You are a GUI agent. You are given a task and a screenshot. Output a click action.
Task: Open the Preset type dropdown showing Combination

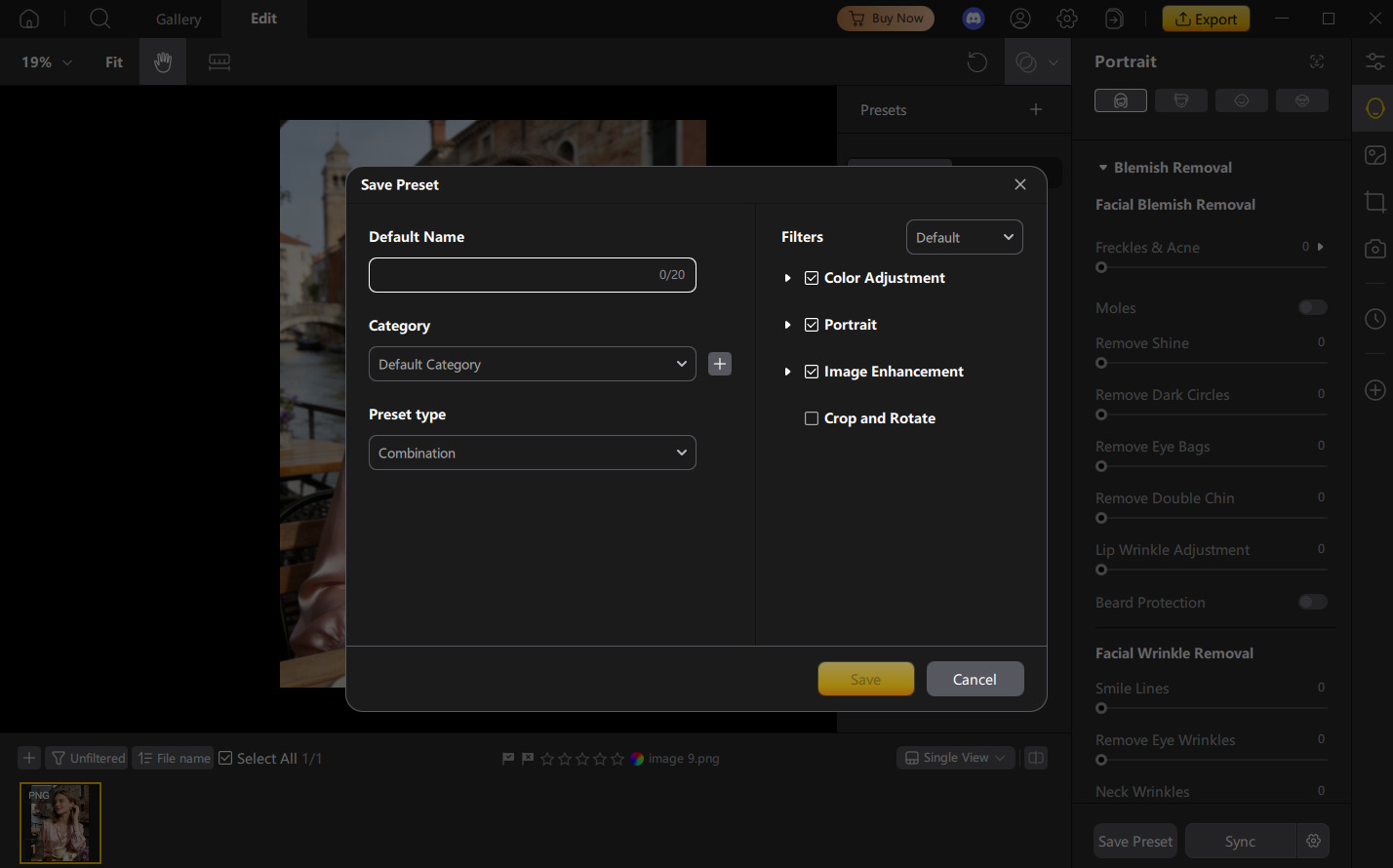point(532,453)
